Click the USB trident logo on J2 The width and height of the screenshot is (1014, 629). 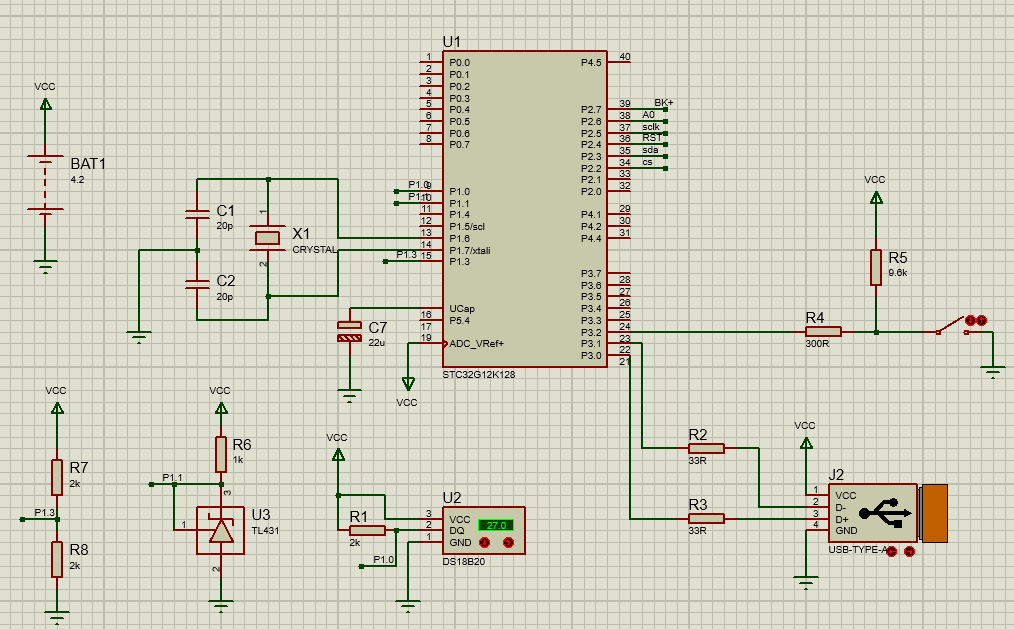(x=885, y=511)
